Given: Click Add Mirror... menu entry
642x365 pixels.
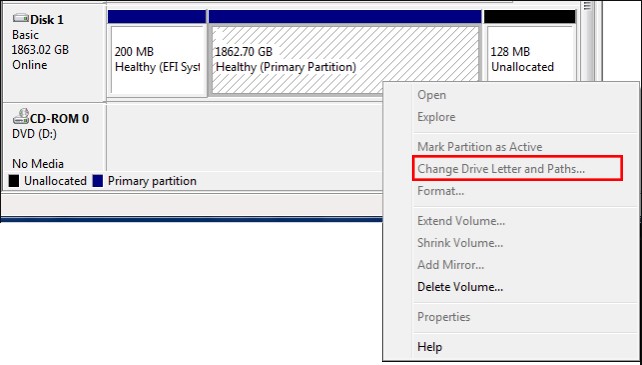Looking at the screenshot, I should (451, 265).
